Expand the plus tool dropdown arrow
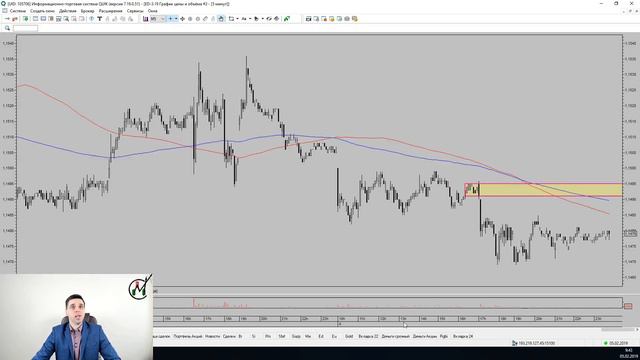The height and width of the screenshot is (360, 640). (x=176, y=19)
